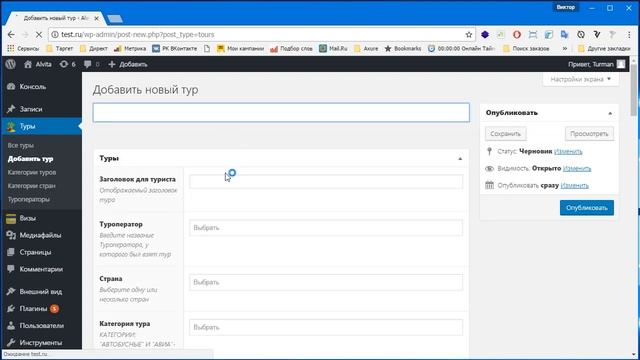
Task: Open the Другие закладки folder
Action: 604,49
